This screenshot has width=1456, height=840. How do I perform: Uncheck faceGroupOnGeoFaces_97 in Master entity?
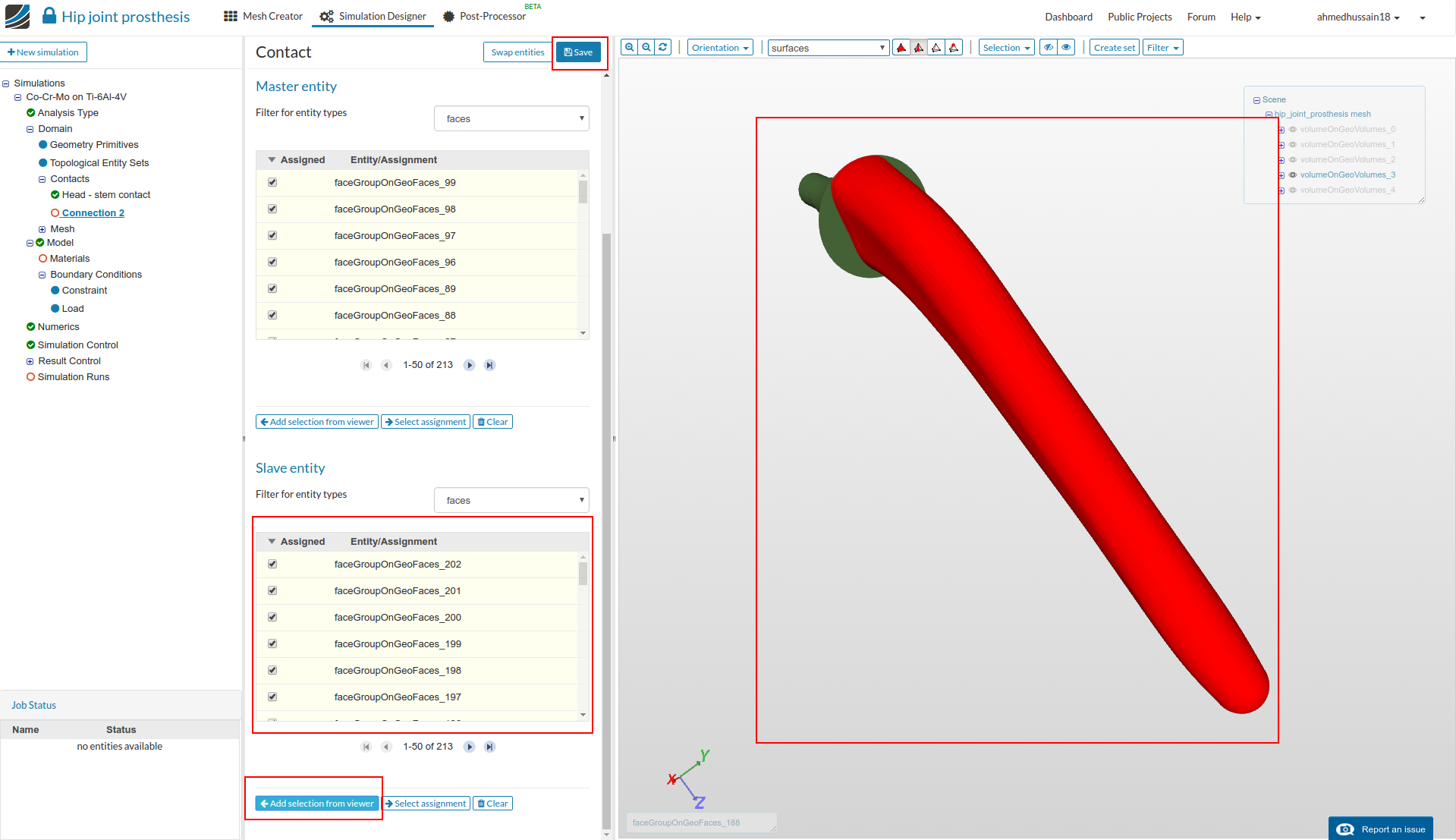(272, 236)
